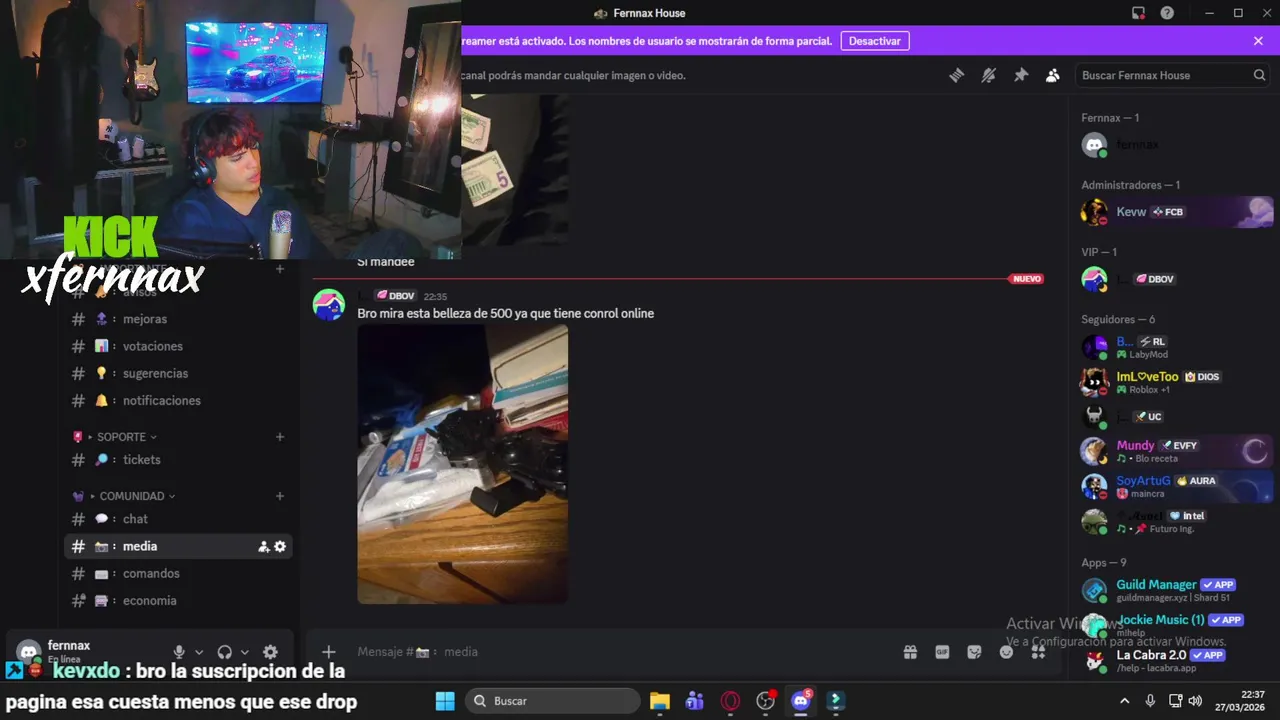This screenshot has width=1280, height=720.
Task: Focus the Buscar Fernnax House search field
Action: [x=1174, y=75]
